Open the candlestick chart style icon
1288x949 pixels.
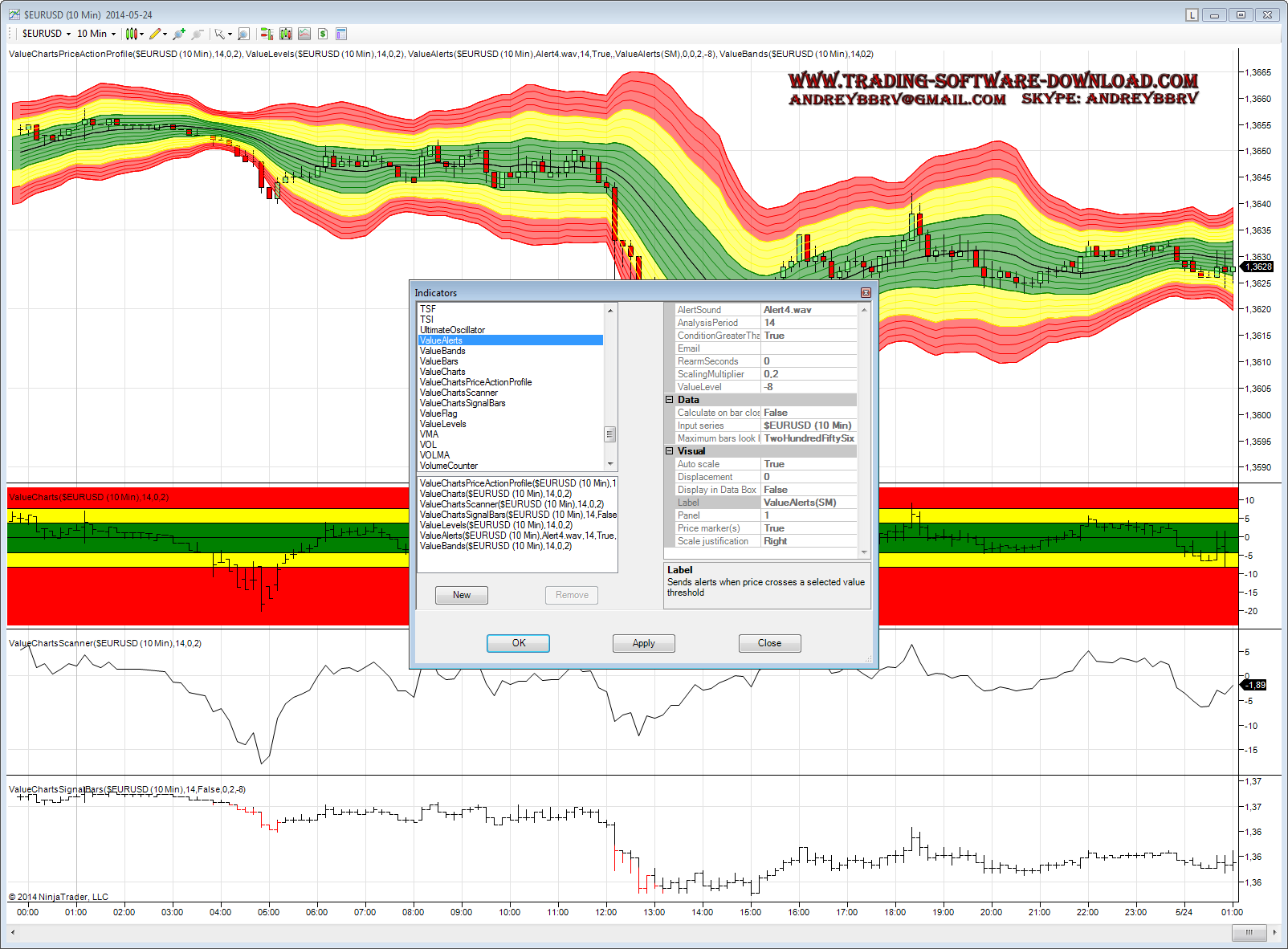(x=132, y=34)
